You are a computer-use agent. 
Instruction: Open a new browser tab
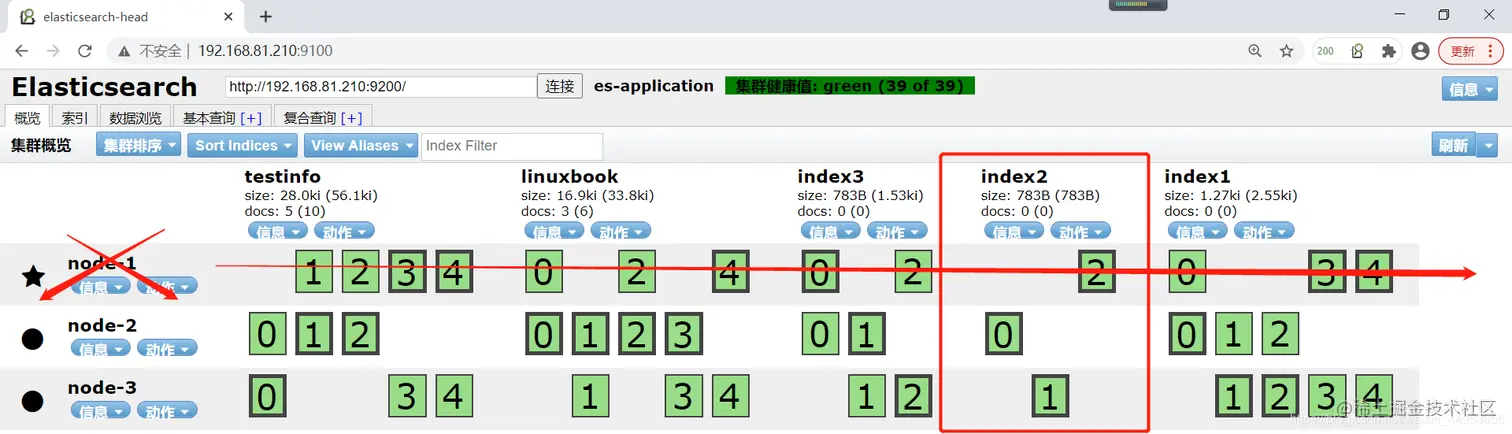266,16
